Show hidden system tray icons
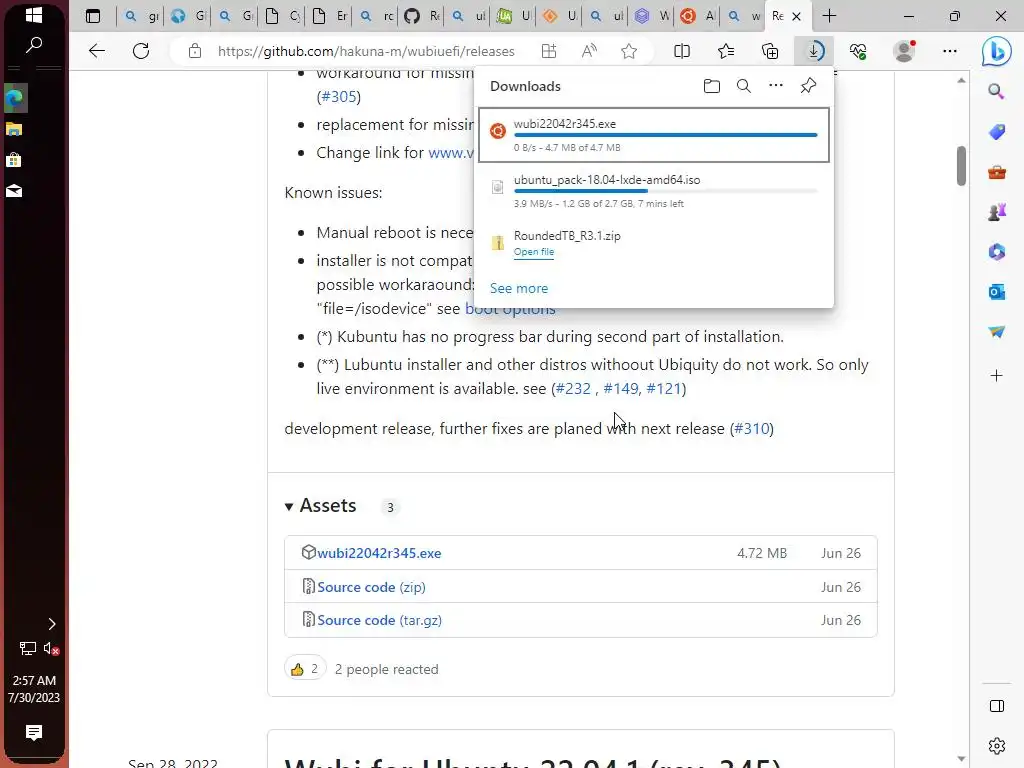This screenshot has width=1024, height=768. pyautogui.click(x=52, y=624)
